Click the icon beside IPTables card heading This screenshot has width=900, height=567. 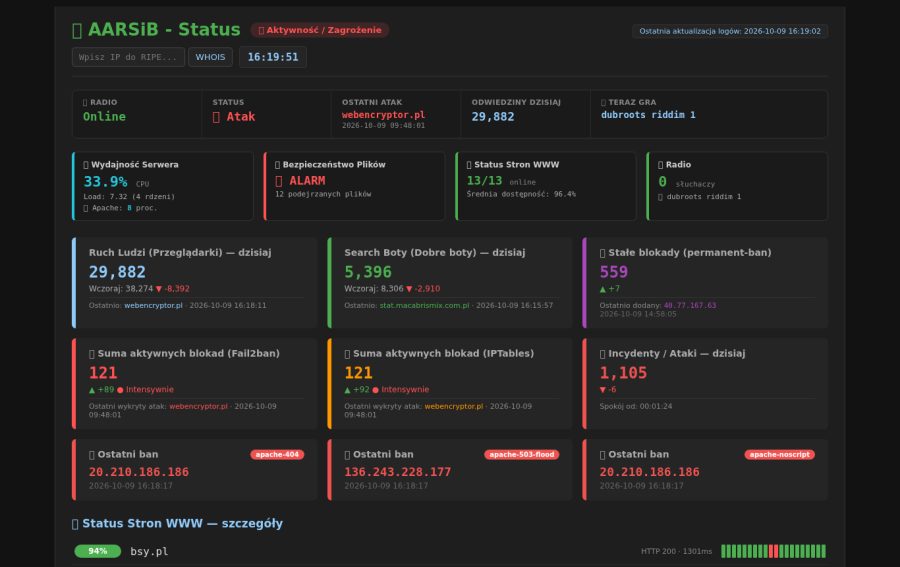[x=347, y=354]
